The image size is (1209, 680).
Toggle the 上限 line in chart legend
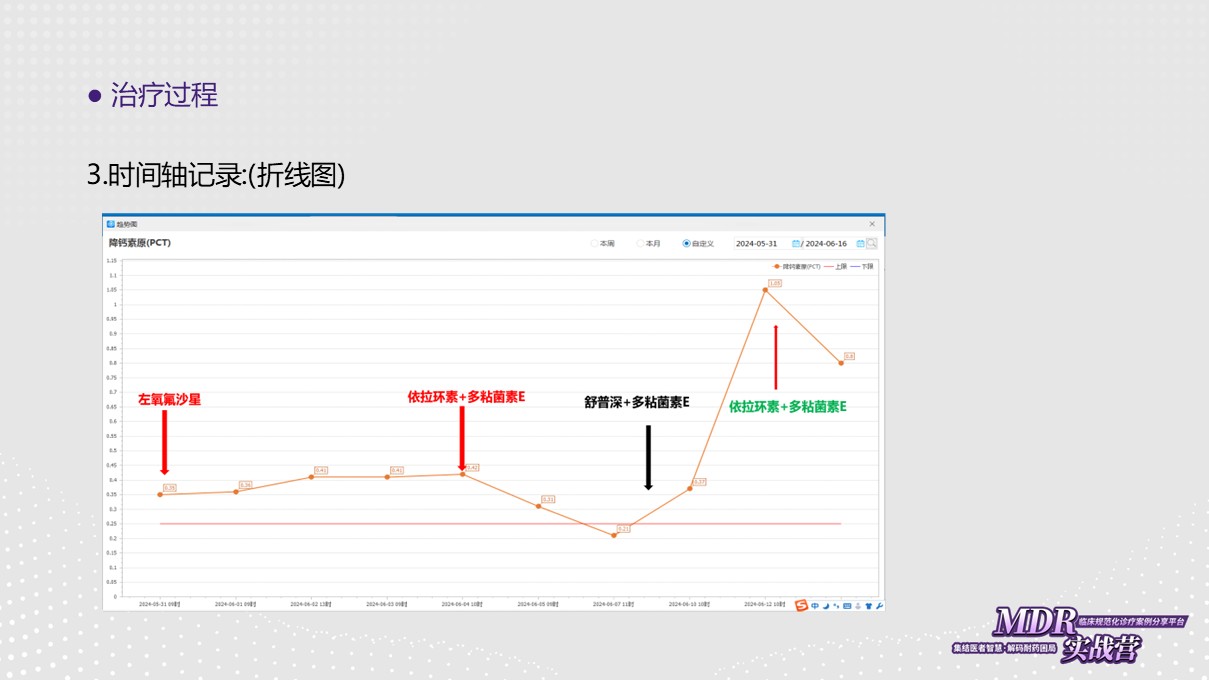836,267
